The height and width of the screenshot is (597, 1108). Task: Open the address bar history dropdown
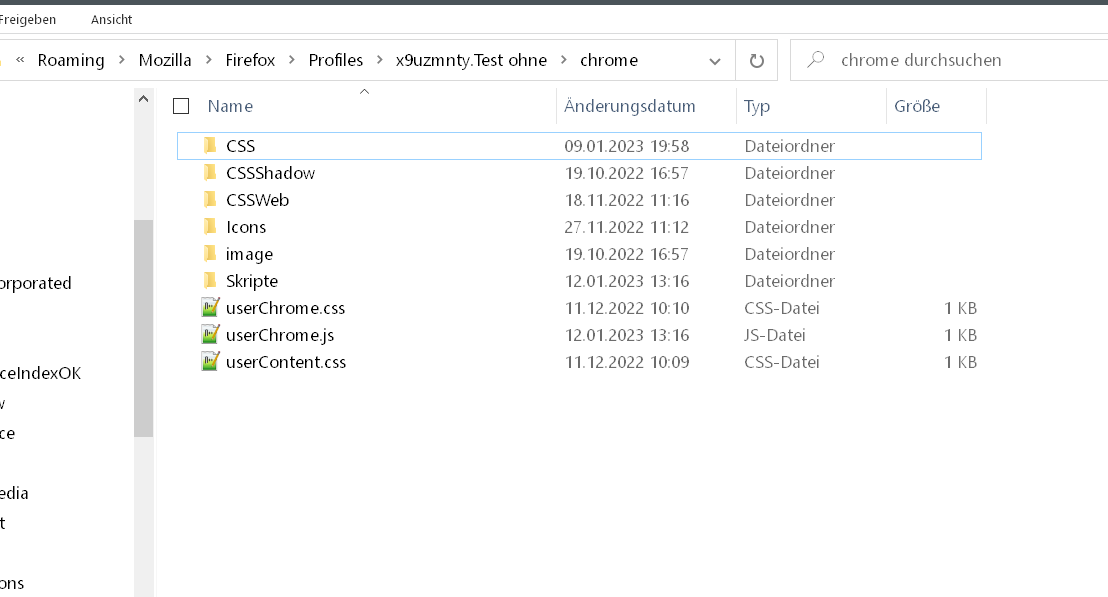click(x=715, y=60)
